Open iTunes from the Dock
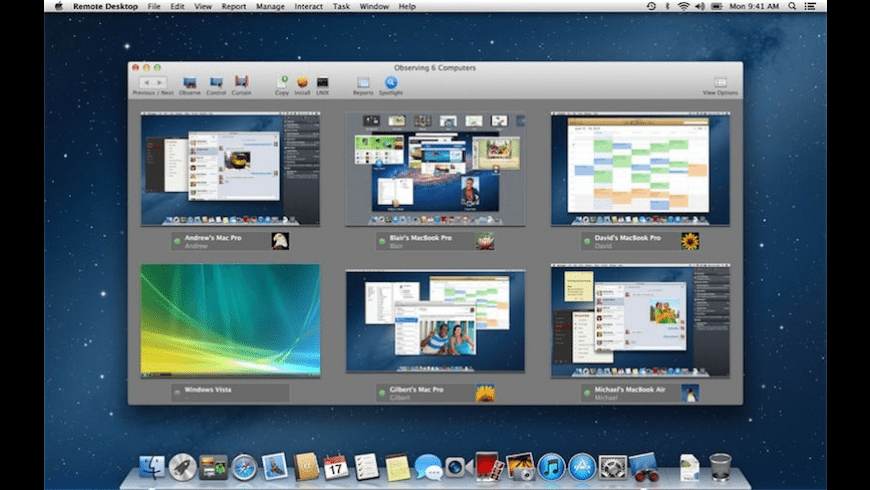The height and width of the screenshot is (490, 870). [551, 467]
